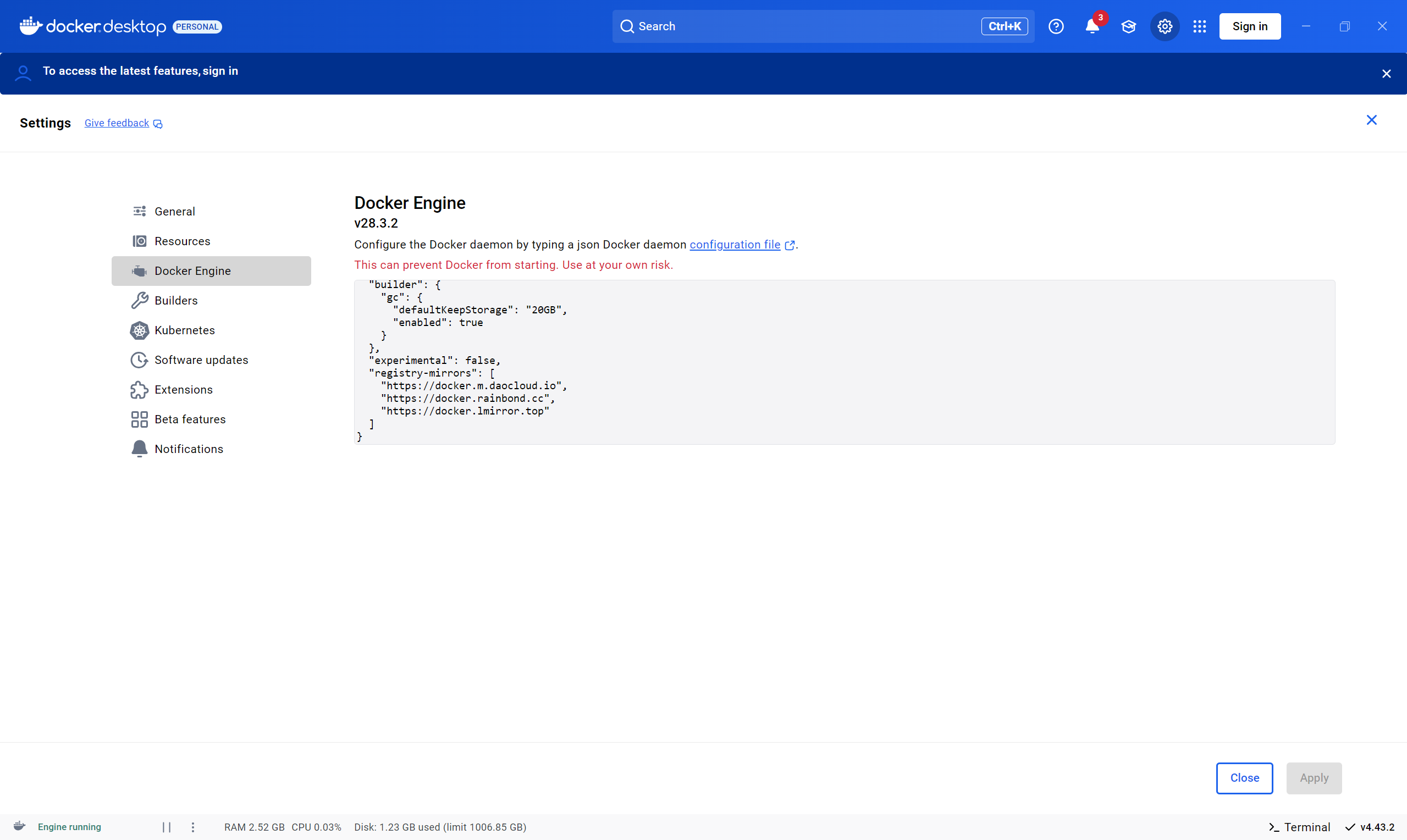Open the Builders settings section
Image resolution: width=1407 pixels, height=840 pixels.
(x=211, y=301)
